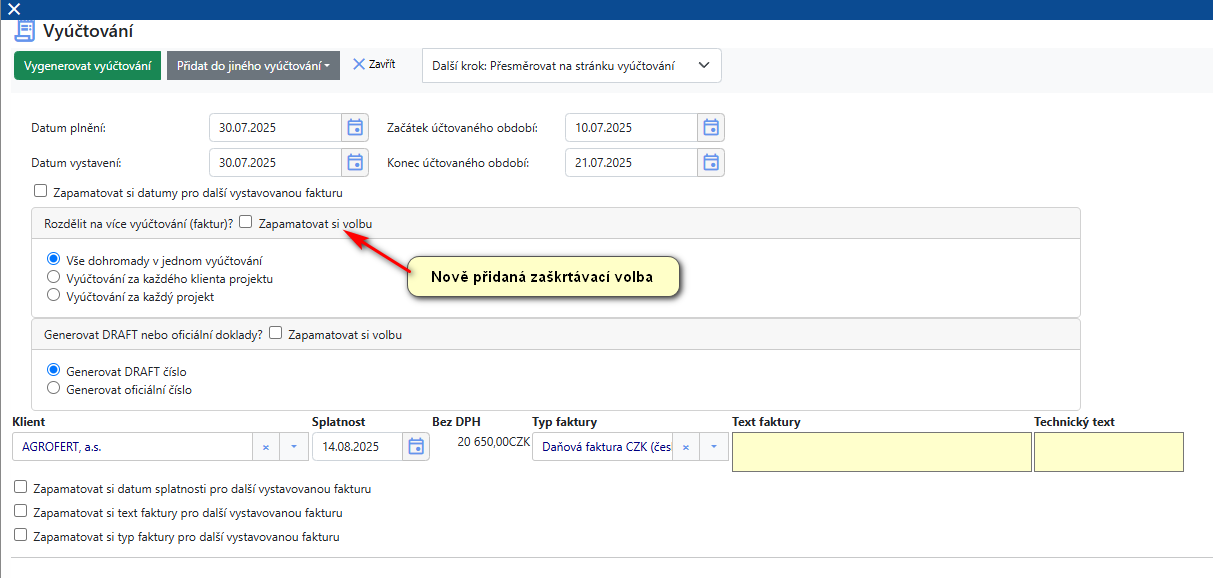Open Přidat do jiného vyúčtování dropdown

[x=253, y=66]
